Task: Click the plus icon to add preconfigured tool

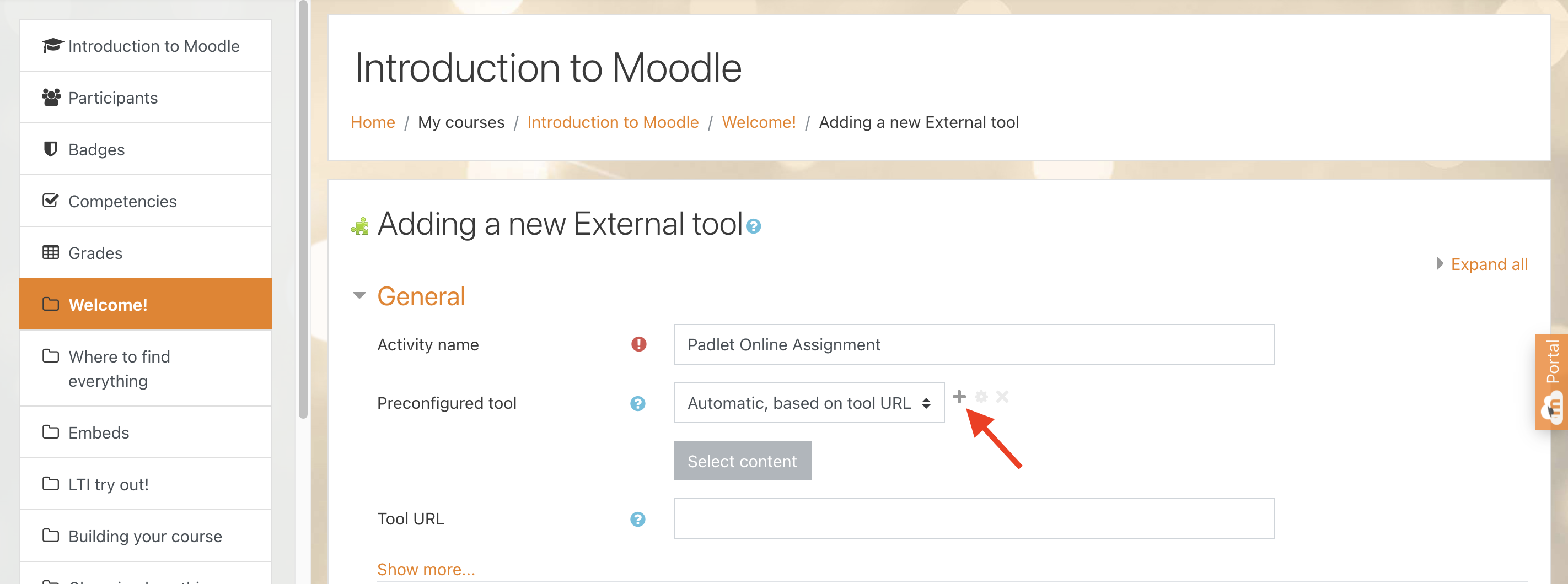Action: pos(959,397)
